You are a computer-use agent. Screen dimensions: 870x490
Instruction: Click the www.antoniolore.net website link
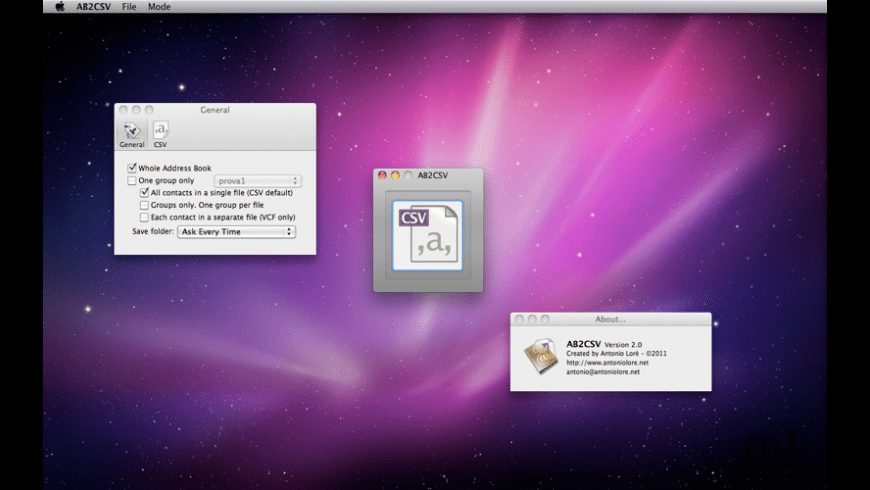tap(607, 362)
